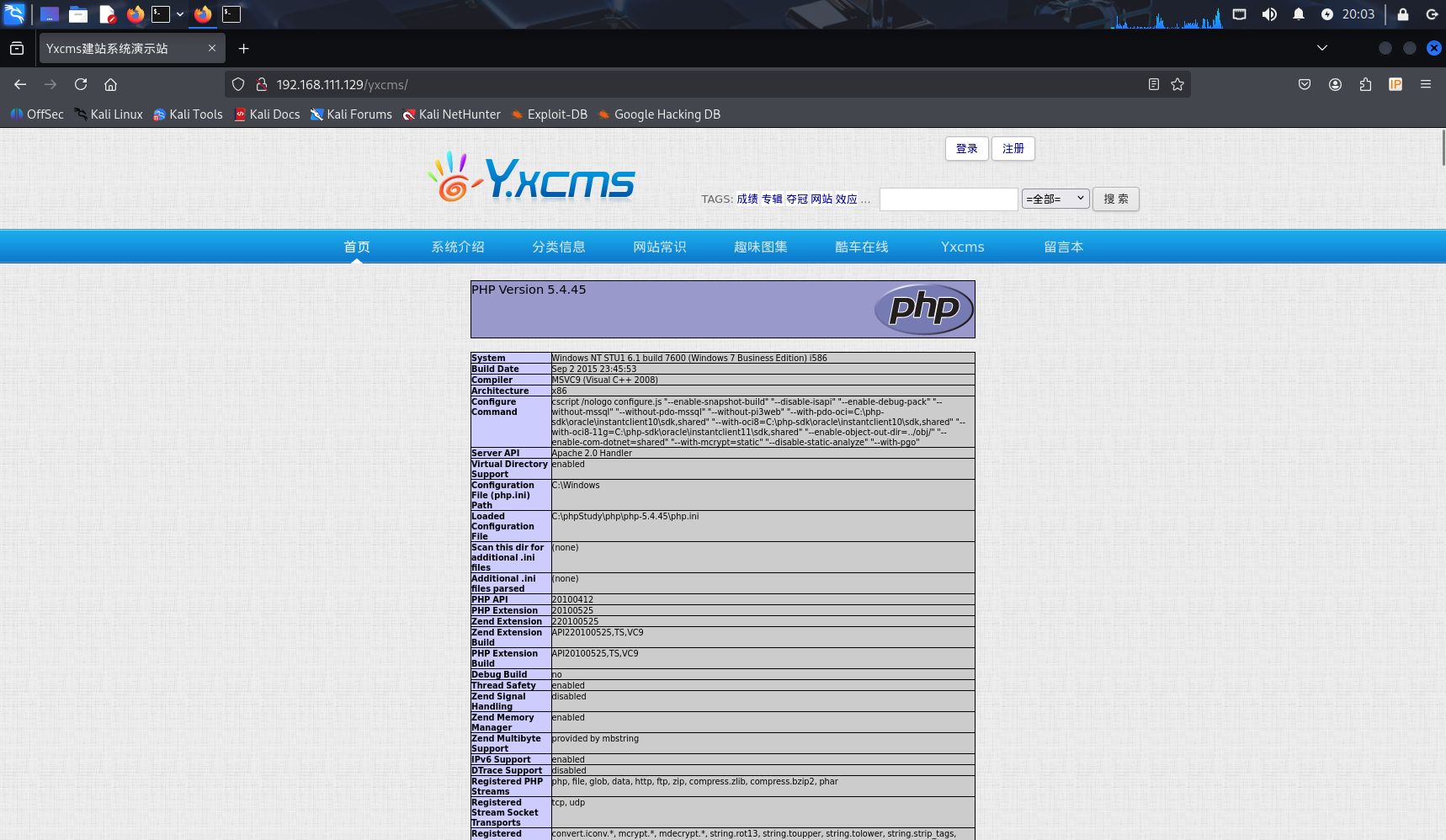The width and height of the screenshot is (1446, 840).
Task: Launch the text editor from the panel
Action: click(x=107, y=14)
